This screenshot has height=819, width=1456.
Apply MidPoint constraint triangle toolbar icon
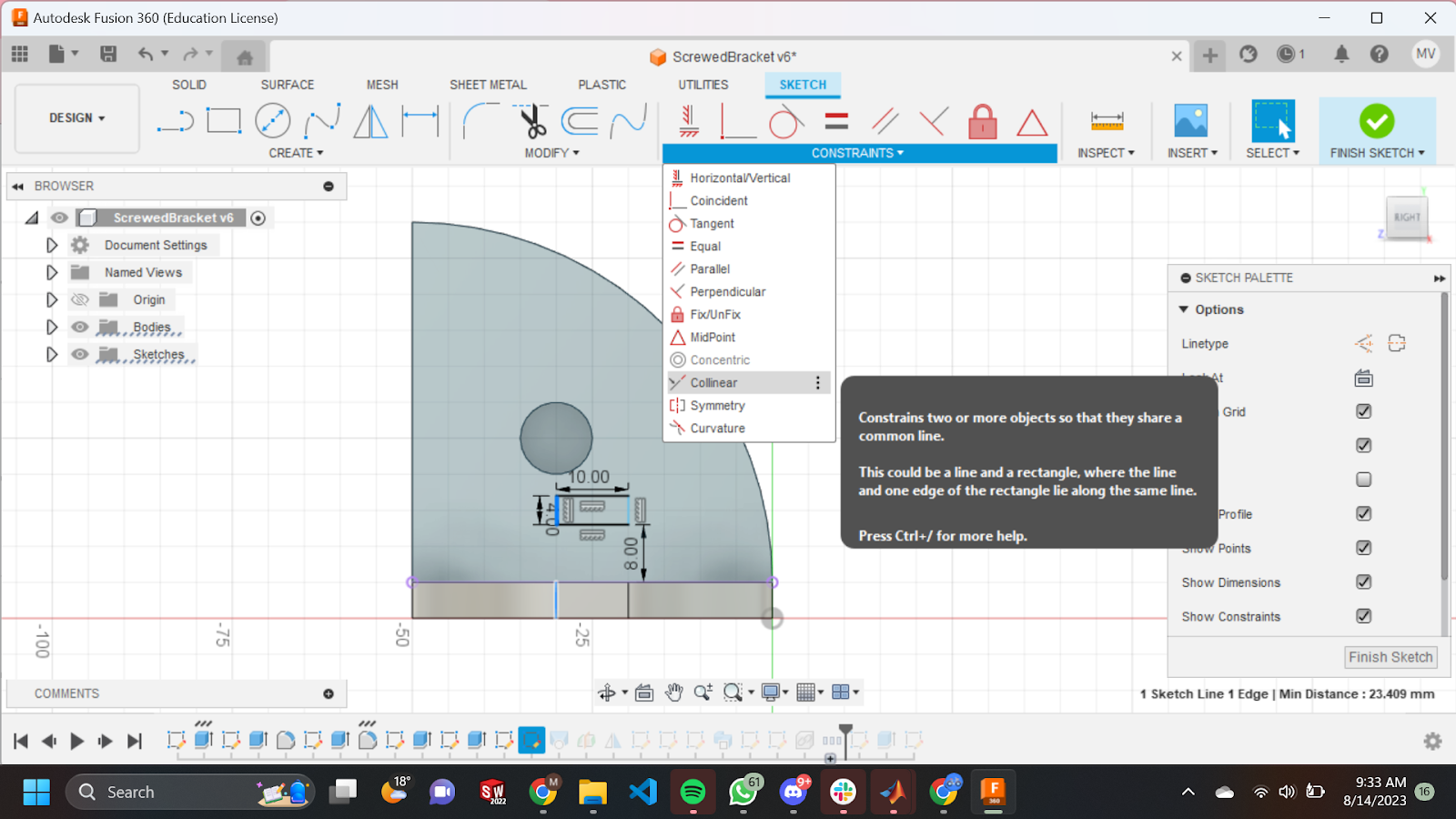1032,123
